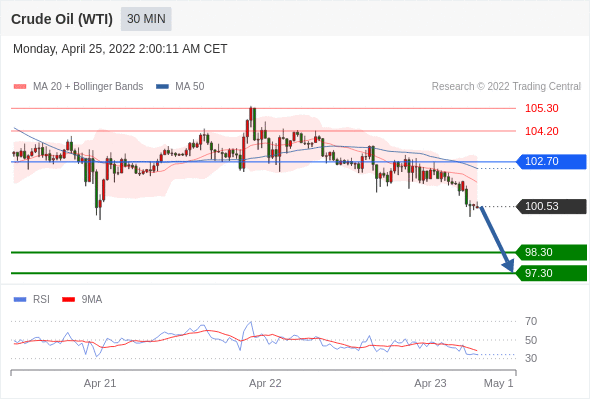590x400 pixels.
Task: Click the 30 MIN timeframe button
Action: tap(146, 19)
